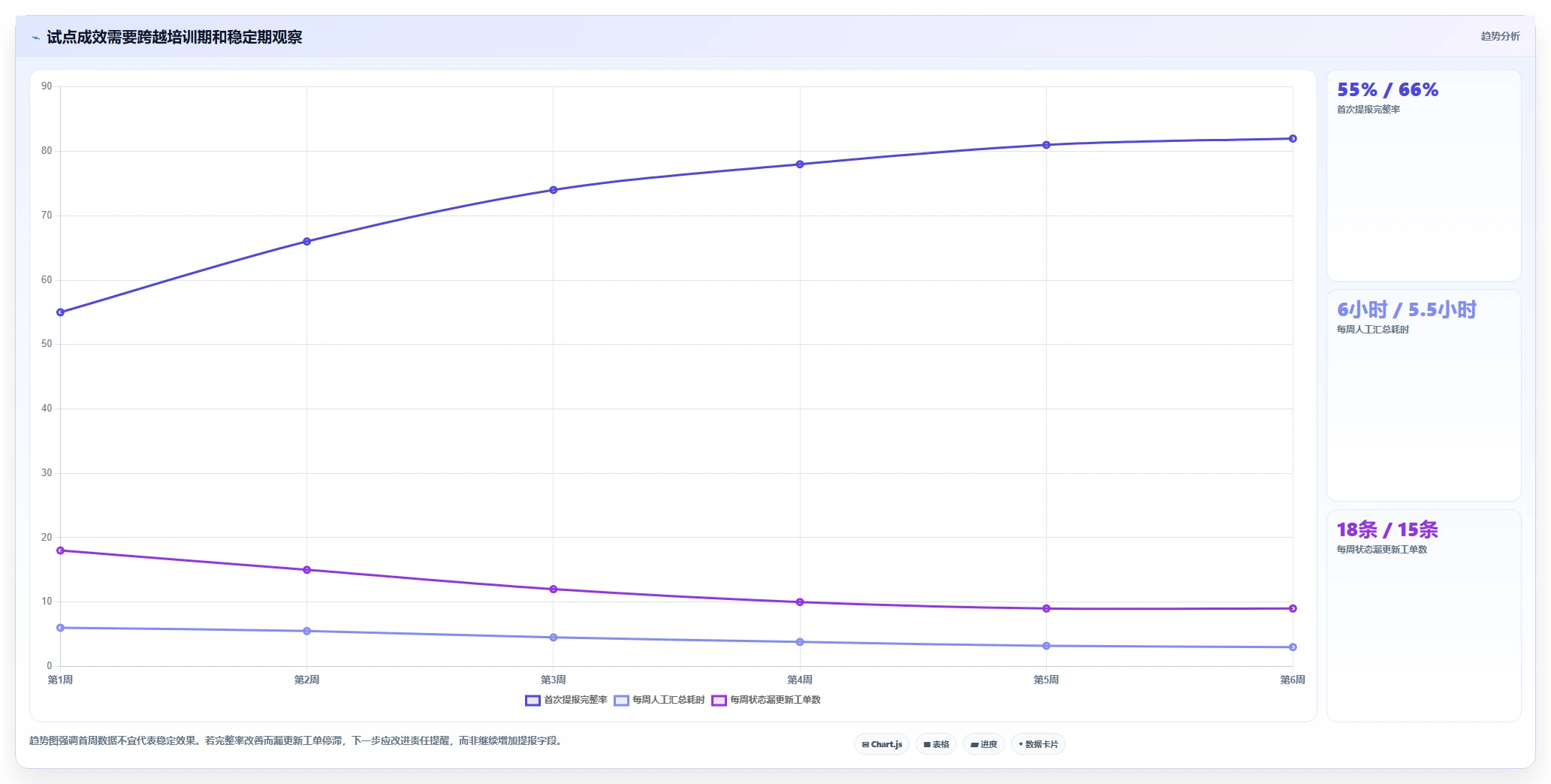Toggle the 首次提报完整率 legend swatch

pyautogui.click(x=533, y=700)
